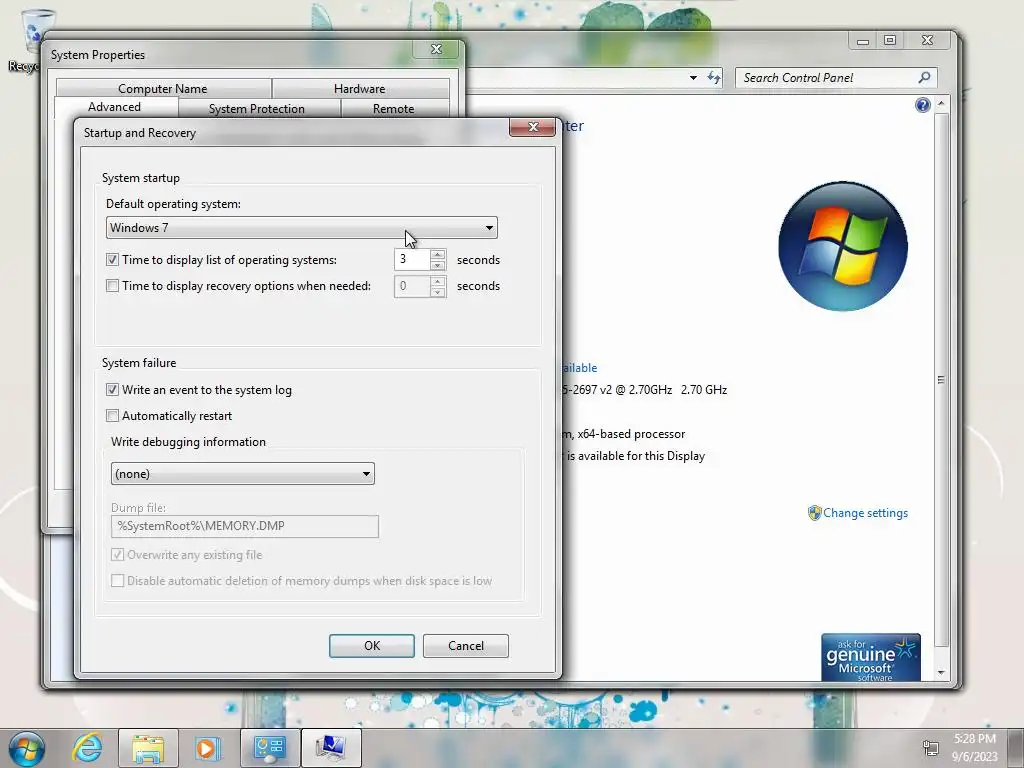This screenshot has height=768, width=1024.
Task: Click the refresh arrows next to the address bar
Action: pyautogui.click(x=714, y=78)
